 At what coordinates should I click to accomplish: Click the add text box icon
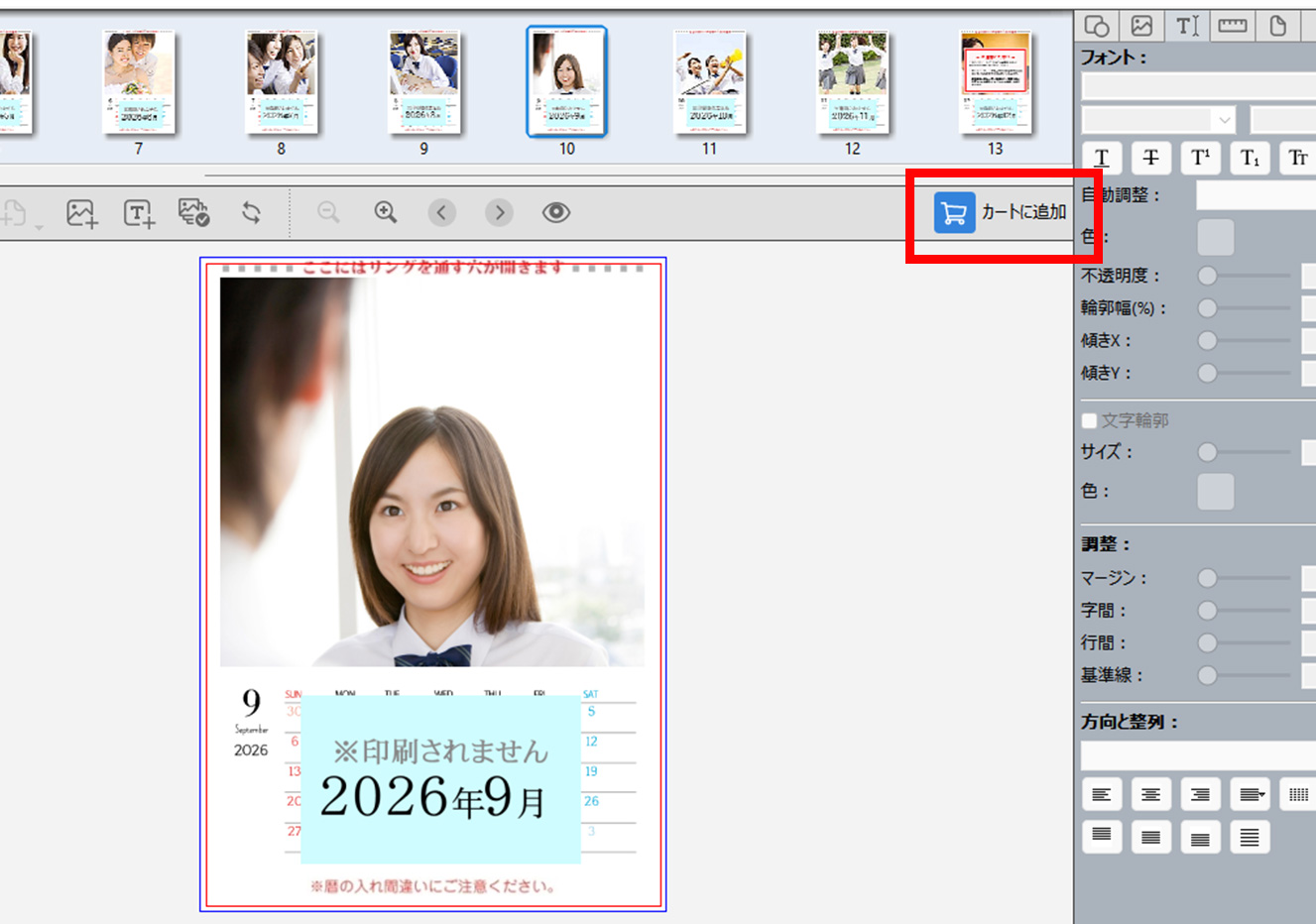point(139,213)
